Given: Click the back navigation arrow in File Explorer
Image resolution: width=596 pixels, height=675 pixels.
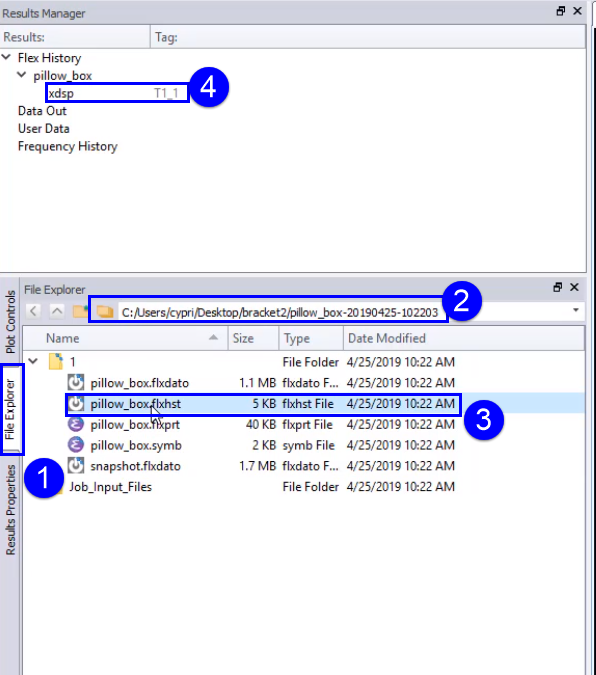Looking at the screenshot, I should 33,311.
